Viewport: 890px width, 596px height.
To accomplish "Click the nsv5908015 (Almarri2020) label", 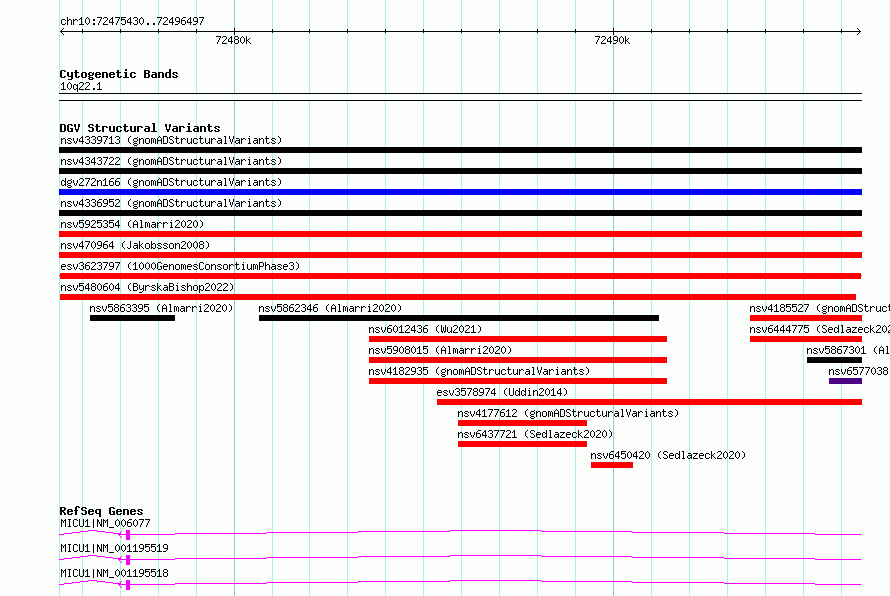I will point(440,350).
